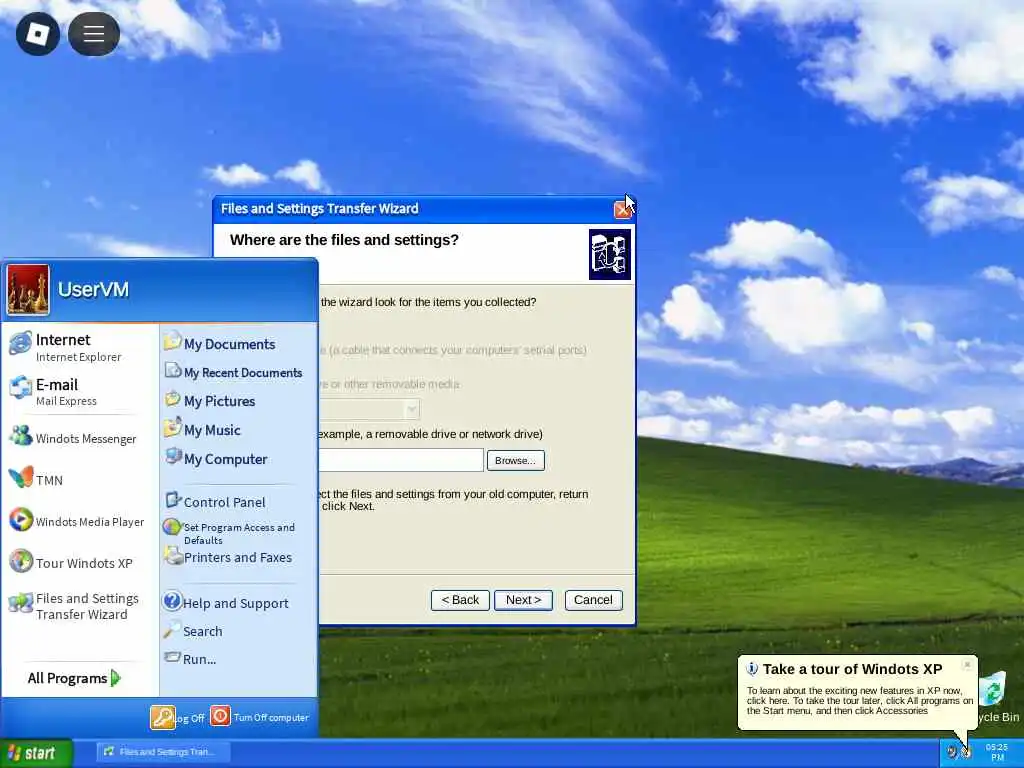The width and height of the screenshot is (1024, 768).
Task: Click the UserVM username text
Action: (93, 289)
